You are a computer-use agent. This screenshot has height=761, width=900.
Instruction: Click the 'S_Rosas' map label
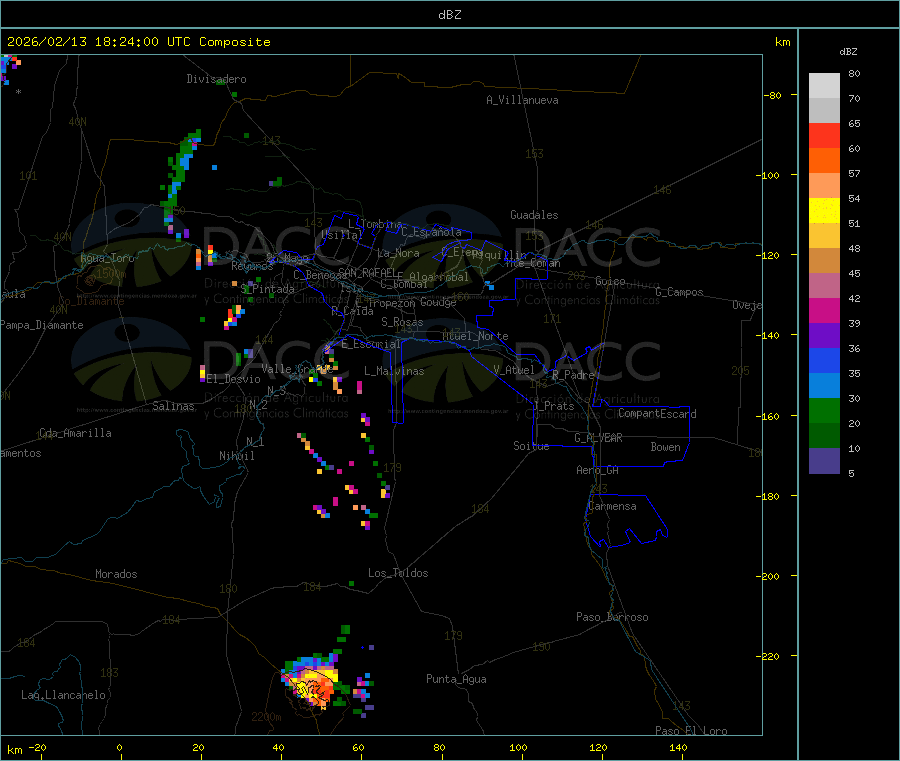coord(402,322)
